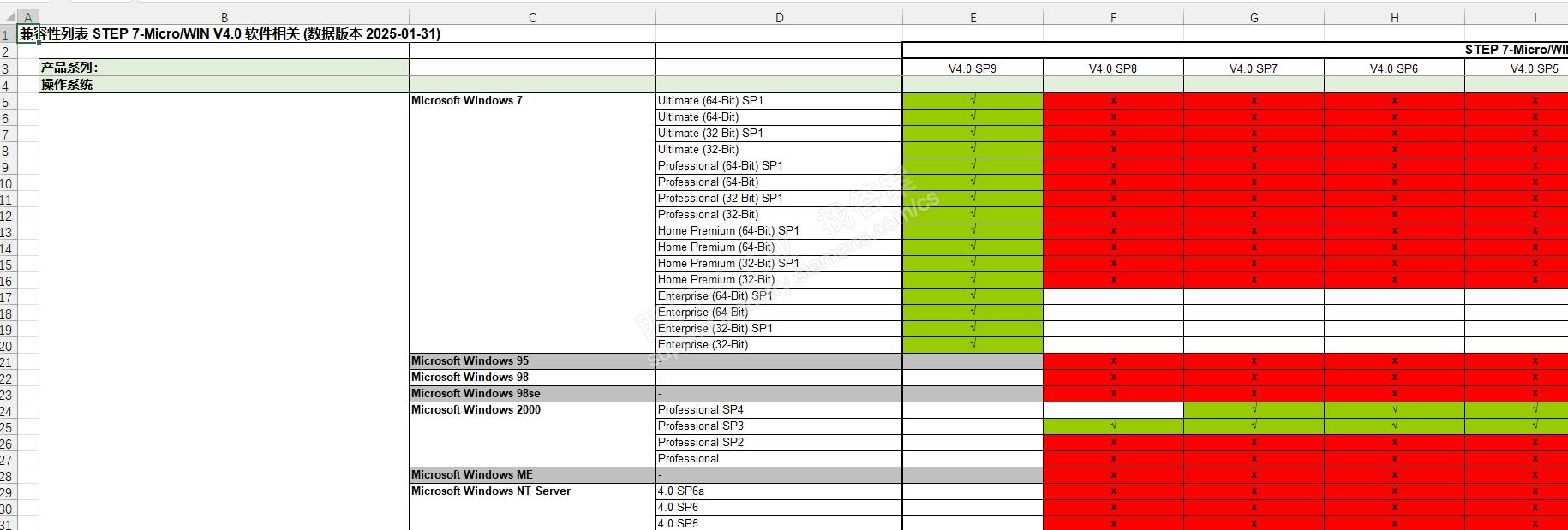Screen dimensions: 1568x530
Task: Click the Ultimate (32-Bit) SP1 cell
Action: pyautogui.click(x=779, y=134)
